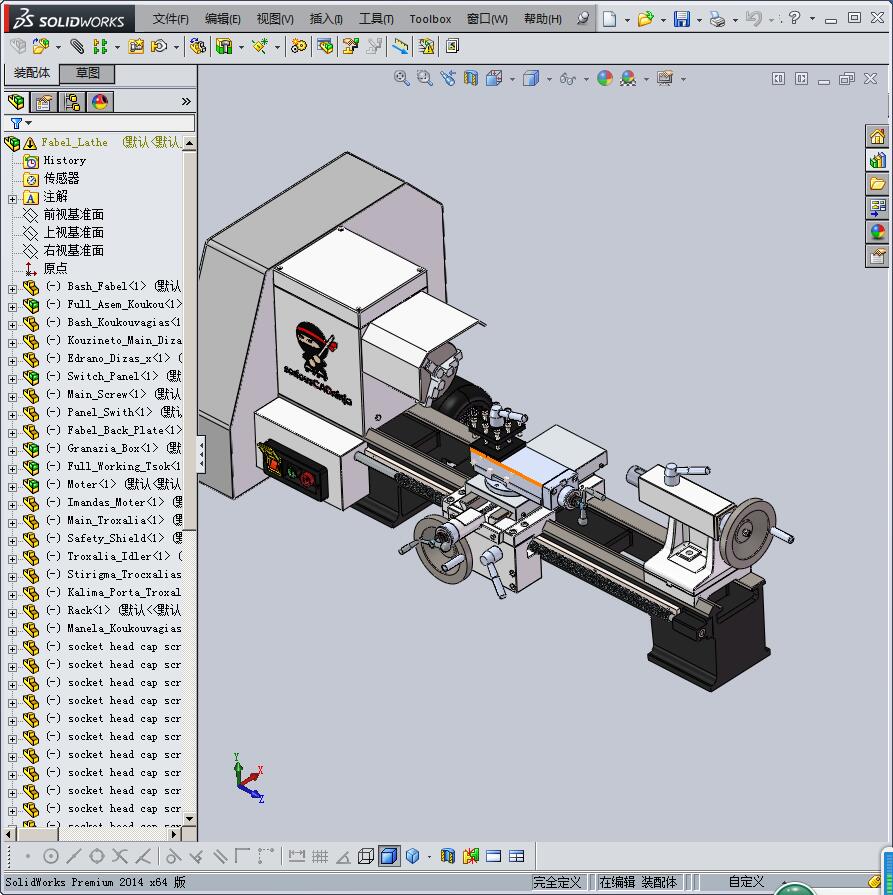Click the Save disk icon

point(681,19)
